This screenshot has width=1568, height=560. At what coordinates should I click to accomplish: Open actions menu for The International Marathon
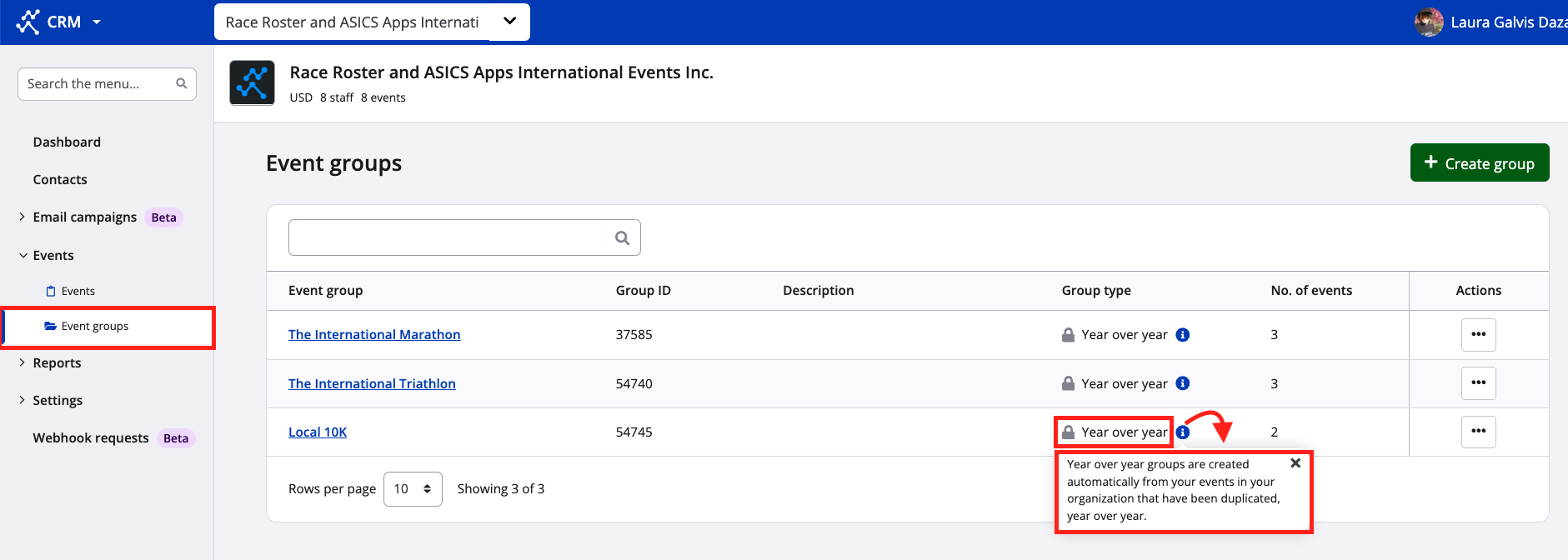tap(1478, 335)
